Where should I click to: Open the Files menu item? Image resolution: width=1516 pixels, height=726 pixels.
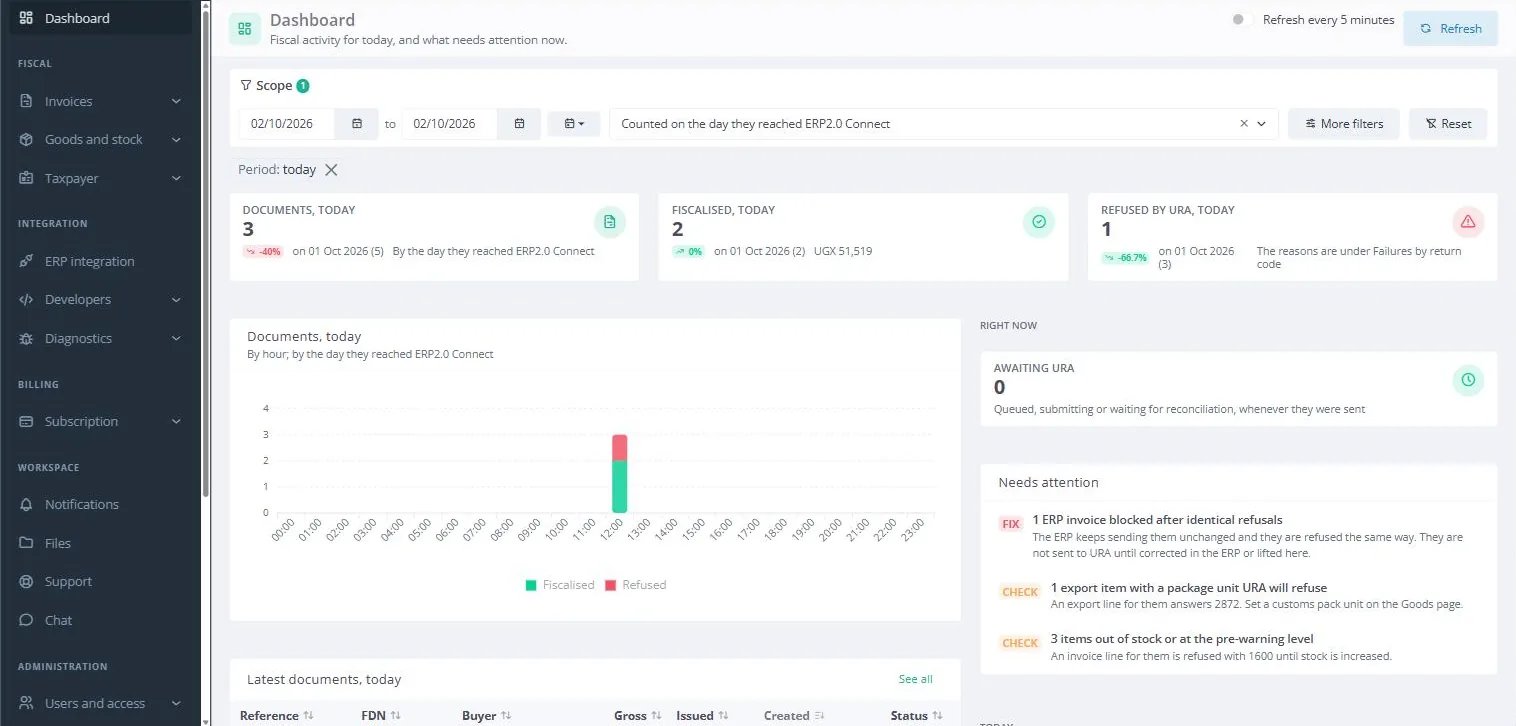[x=100, y=543]
